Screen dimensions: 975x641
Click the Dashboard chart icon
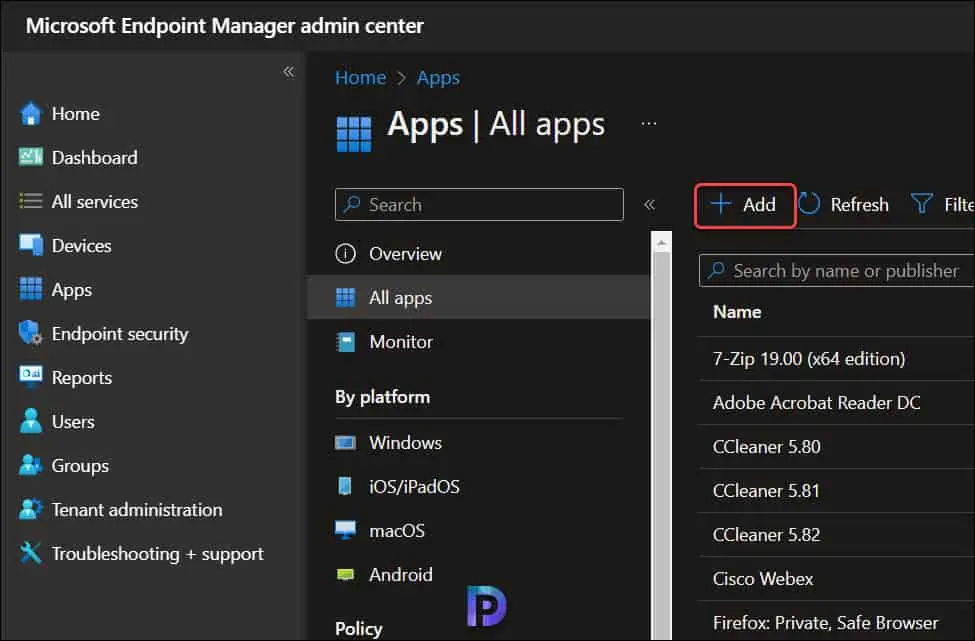click(x=30, y=157)
